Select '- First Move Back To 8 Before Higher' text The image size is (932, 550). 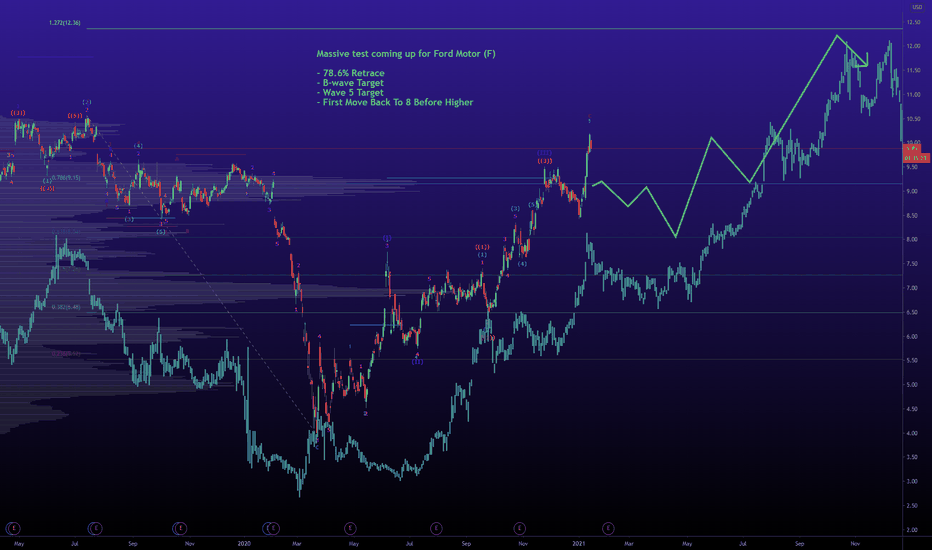(395, 102)
